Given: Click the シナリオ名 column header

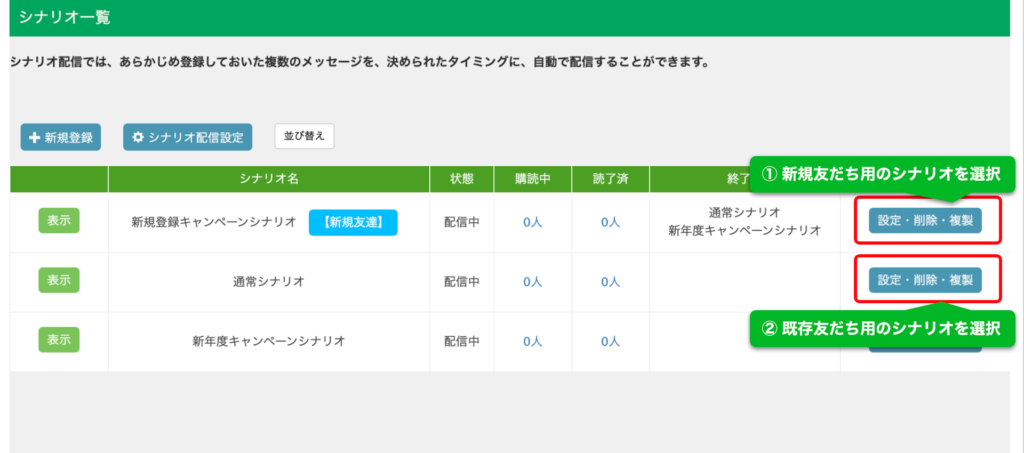Looking at the screenshot, I should [269, 179].
